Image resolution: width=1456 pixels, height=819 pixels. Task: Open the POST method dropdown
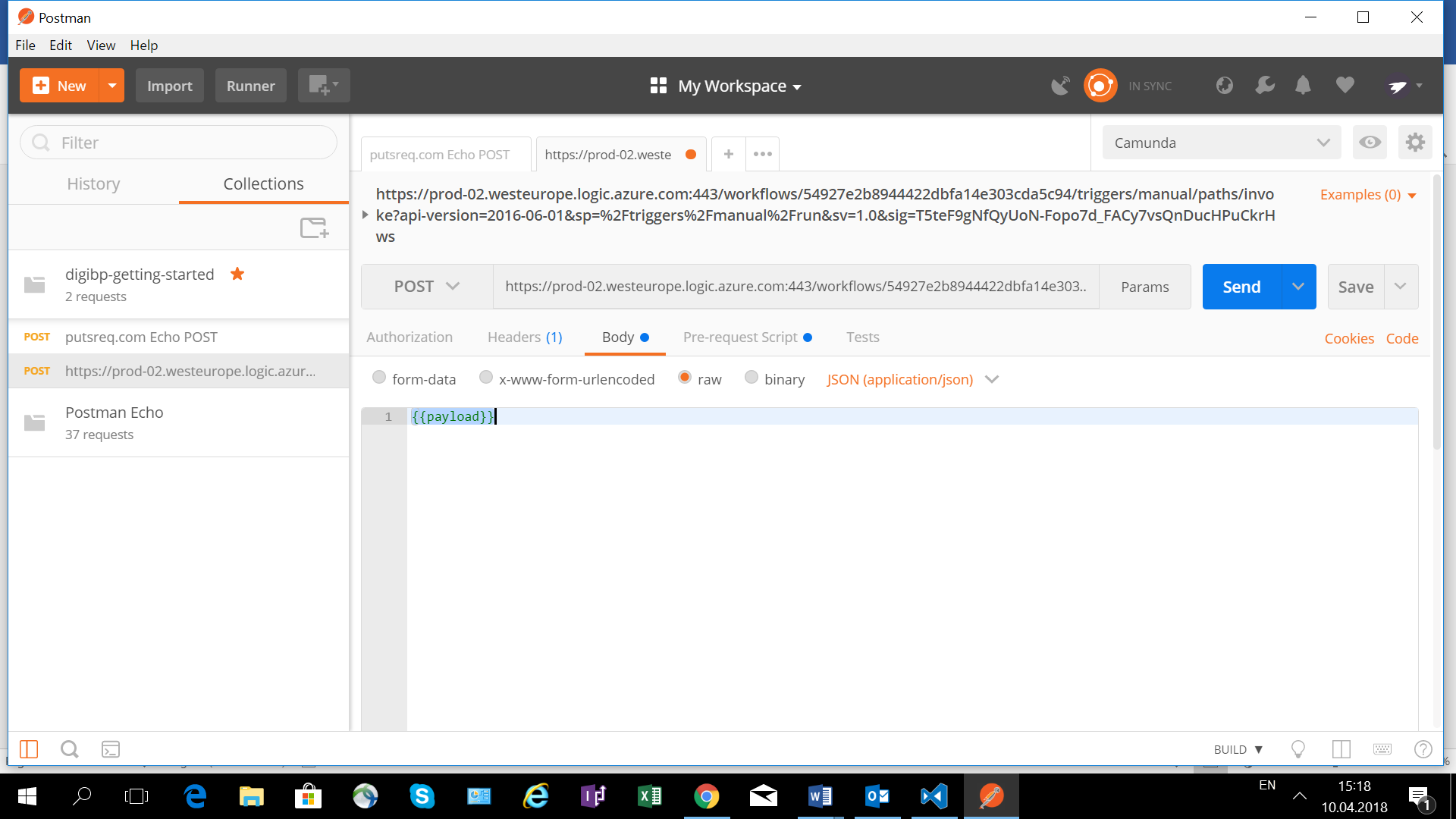(x=427, y=287)
